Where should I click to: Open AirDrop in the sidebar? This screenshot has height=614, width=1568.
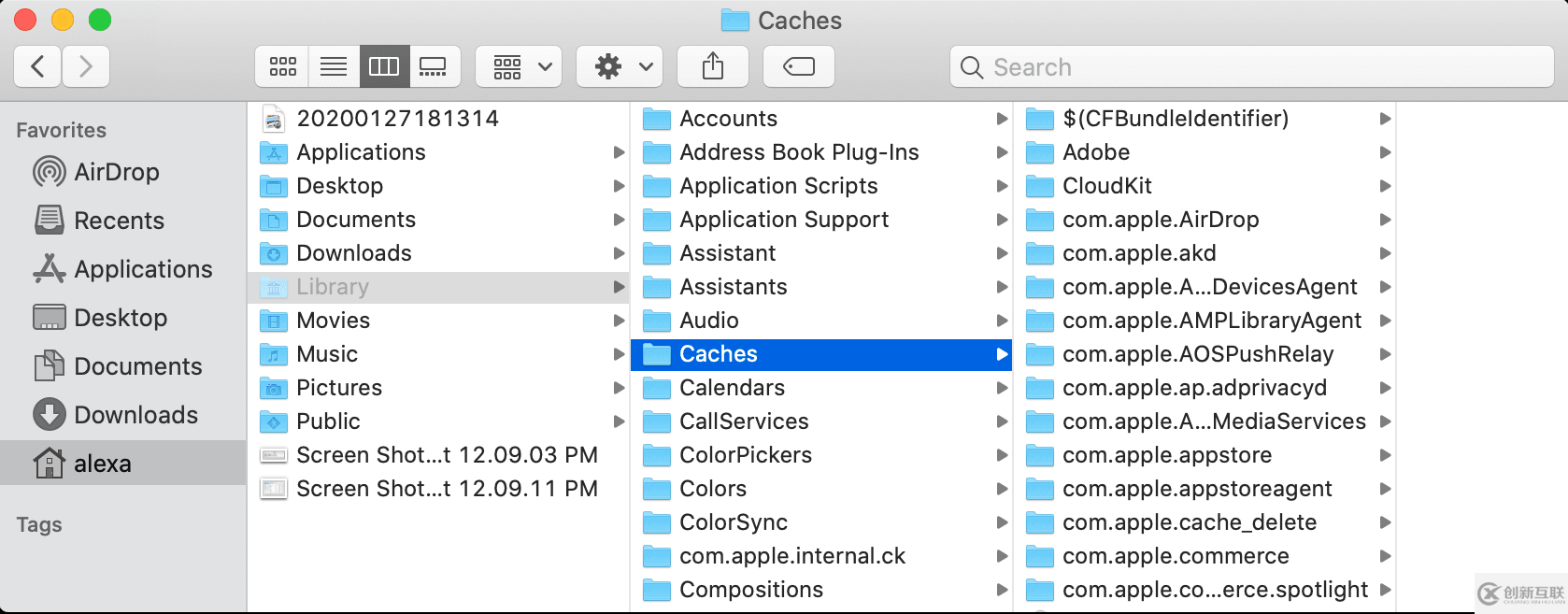(123, 172)
